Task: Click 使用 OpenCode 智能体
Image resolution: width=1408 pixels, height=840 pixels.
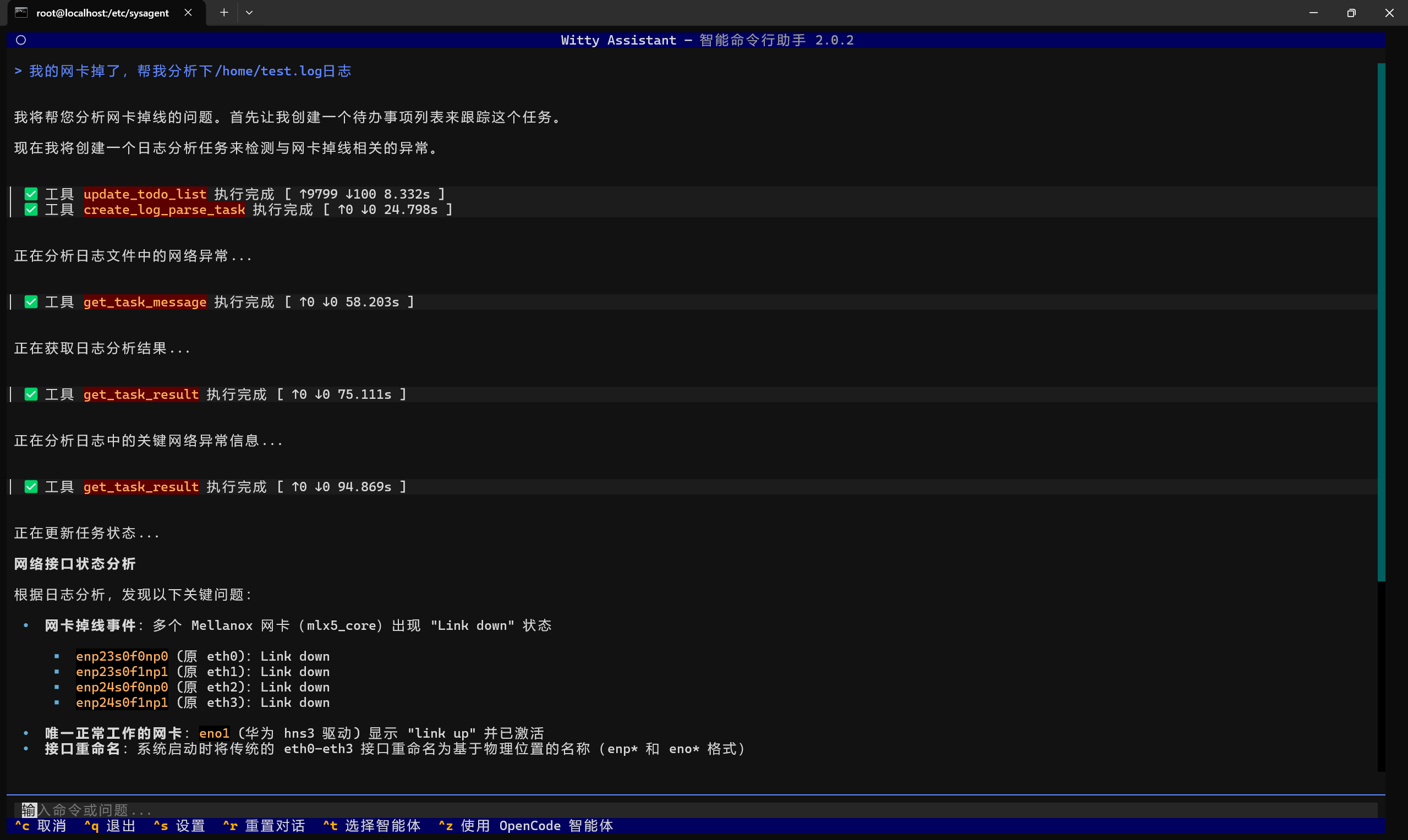Action: [527, 826]
